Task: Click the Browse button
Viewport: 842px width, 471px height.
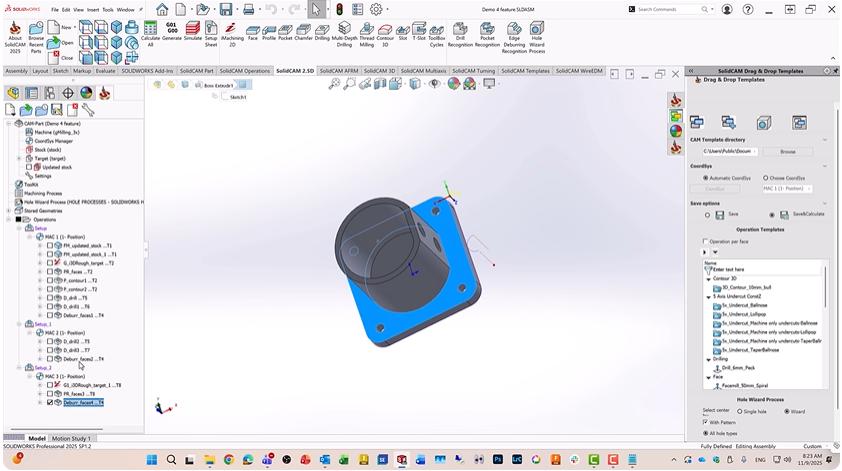Action: 788,151
